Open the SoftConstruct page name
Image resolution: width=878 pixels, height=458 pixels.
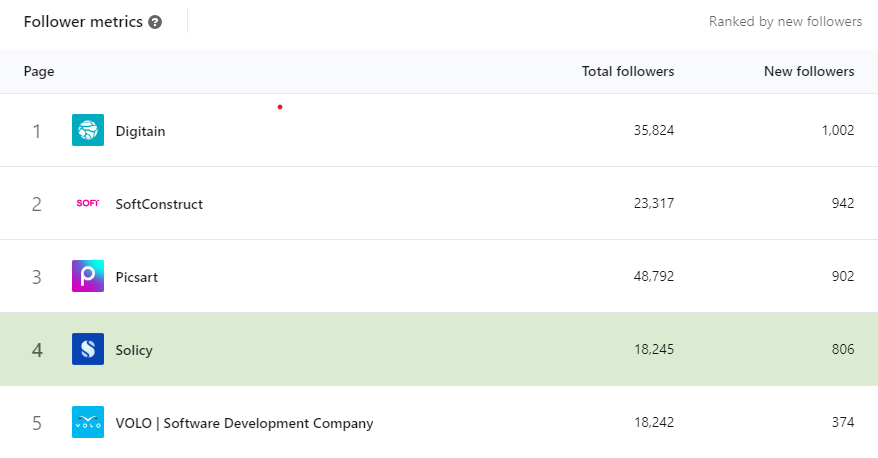coord(159,204)
